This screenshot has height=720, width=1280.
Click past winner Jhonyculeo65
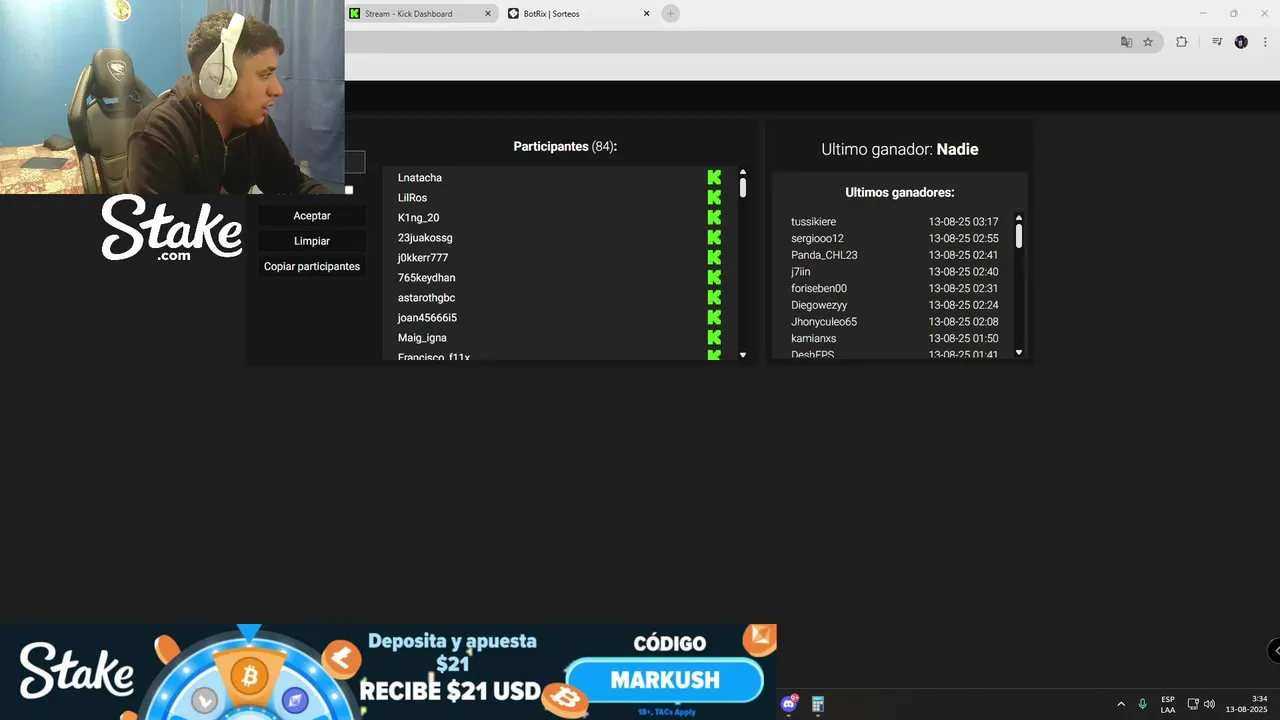coord(824,322)
